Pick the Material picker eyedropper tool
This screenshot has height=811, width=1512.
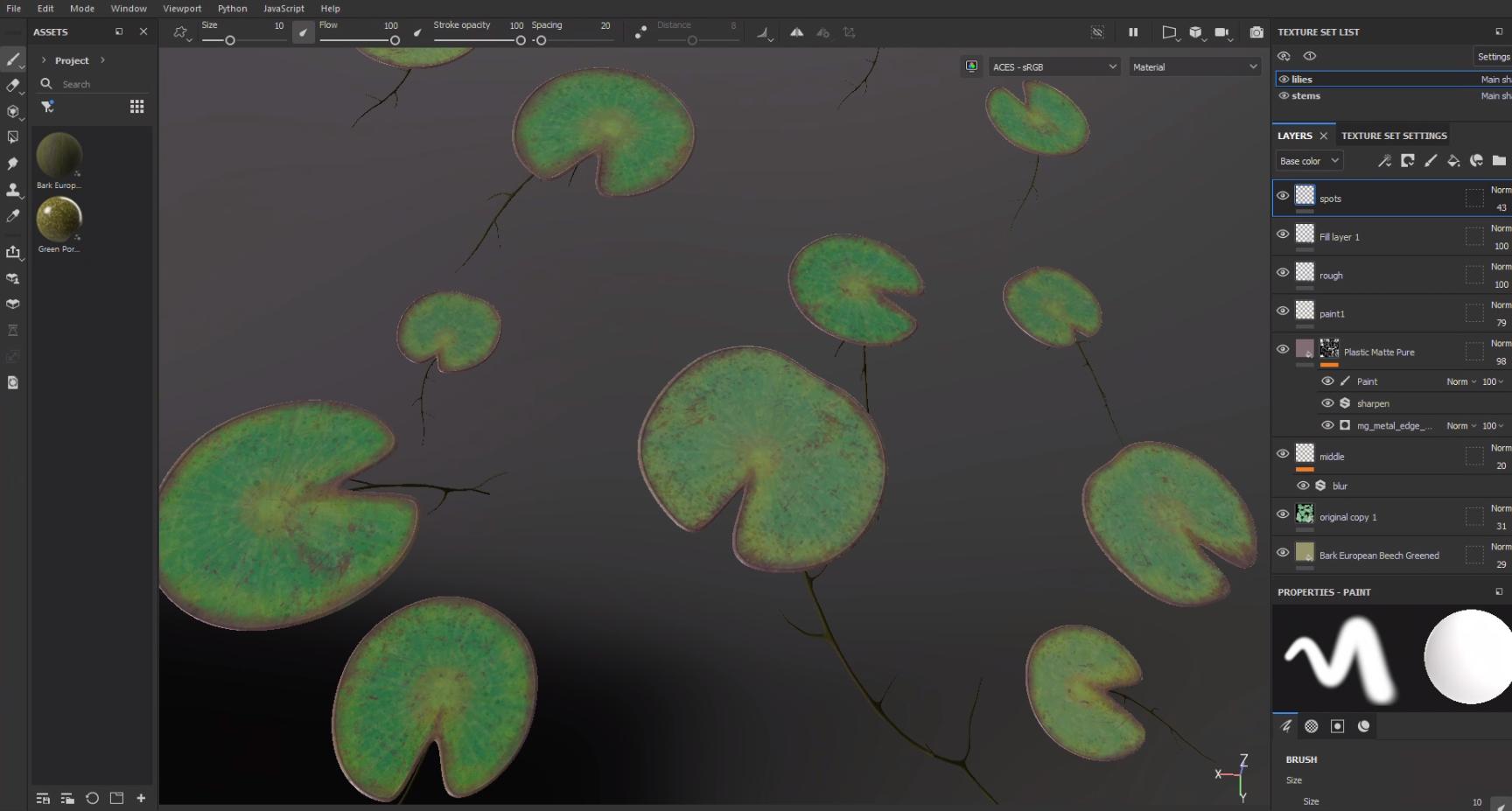point(13,216)
